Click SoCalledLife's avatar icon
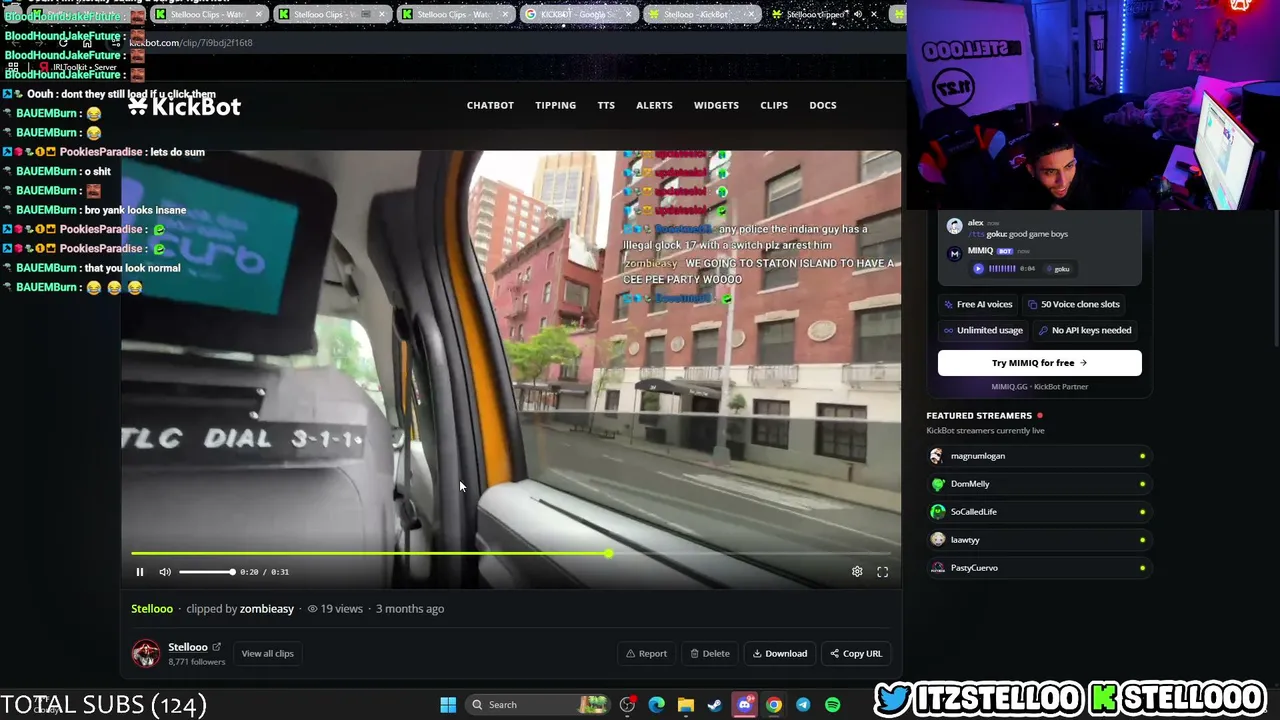This screenshot has width=1280, height=720. [937, 512]
